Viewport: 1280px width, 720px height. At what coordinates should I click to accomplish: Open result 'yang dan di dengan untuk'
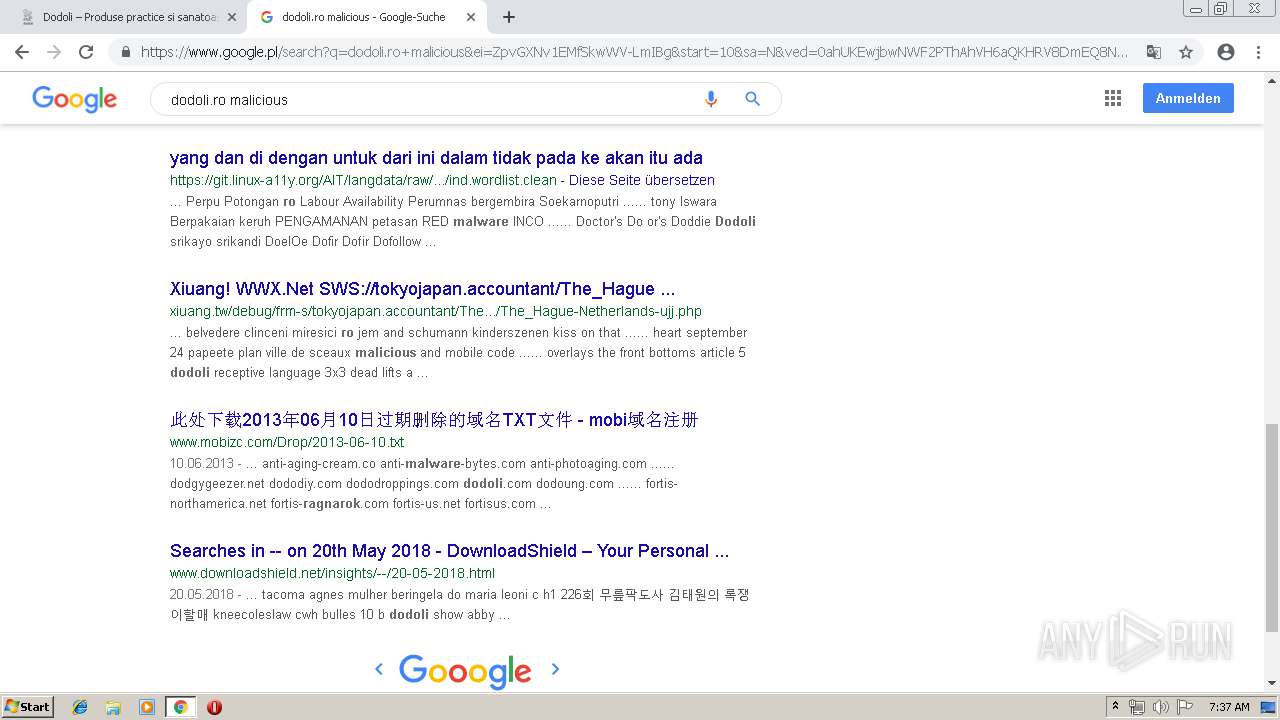436,158
